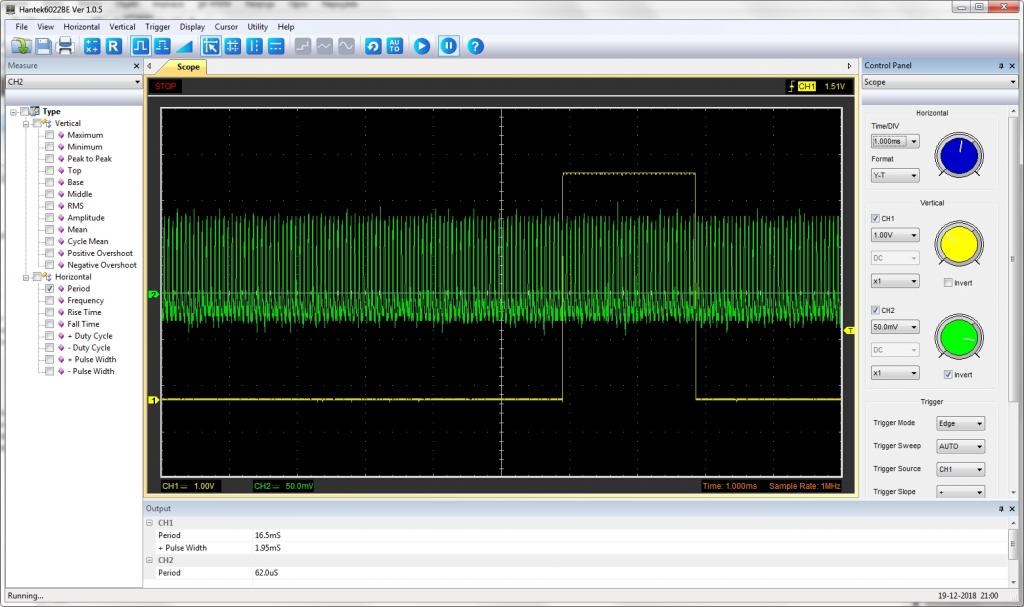
Task: Open the CH2 channel selector in Measure panel
Action: [x=72, y=82]
